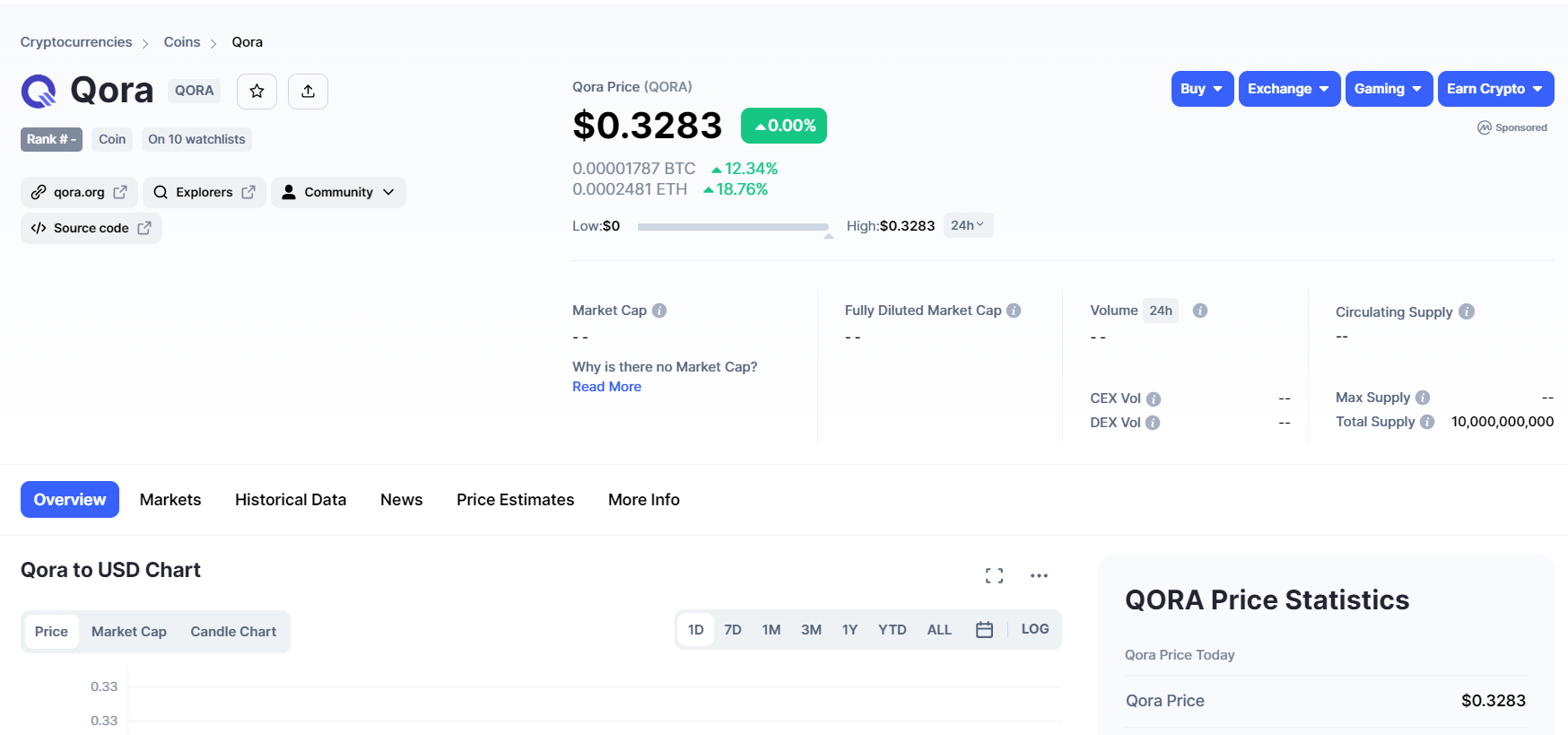Expand the 24h low/high range selector
This screenshot has width=1568, height=735.
pos(967,225)
